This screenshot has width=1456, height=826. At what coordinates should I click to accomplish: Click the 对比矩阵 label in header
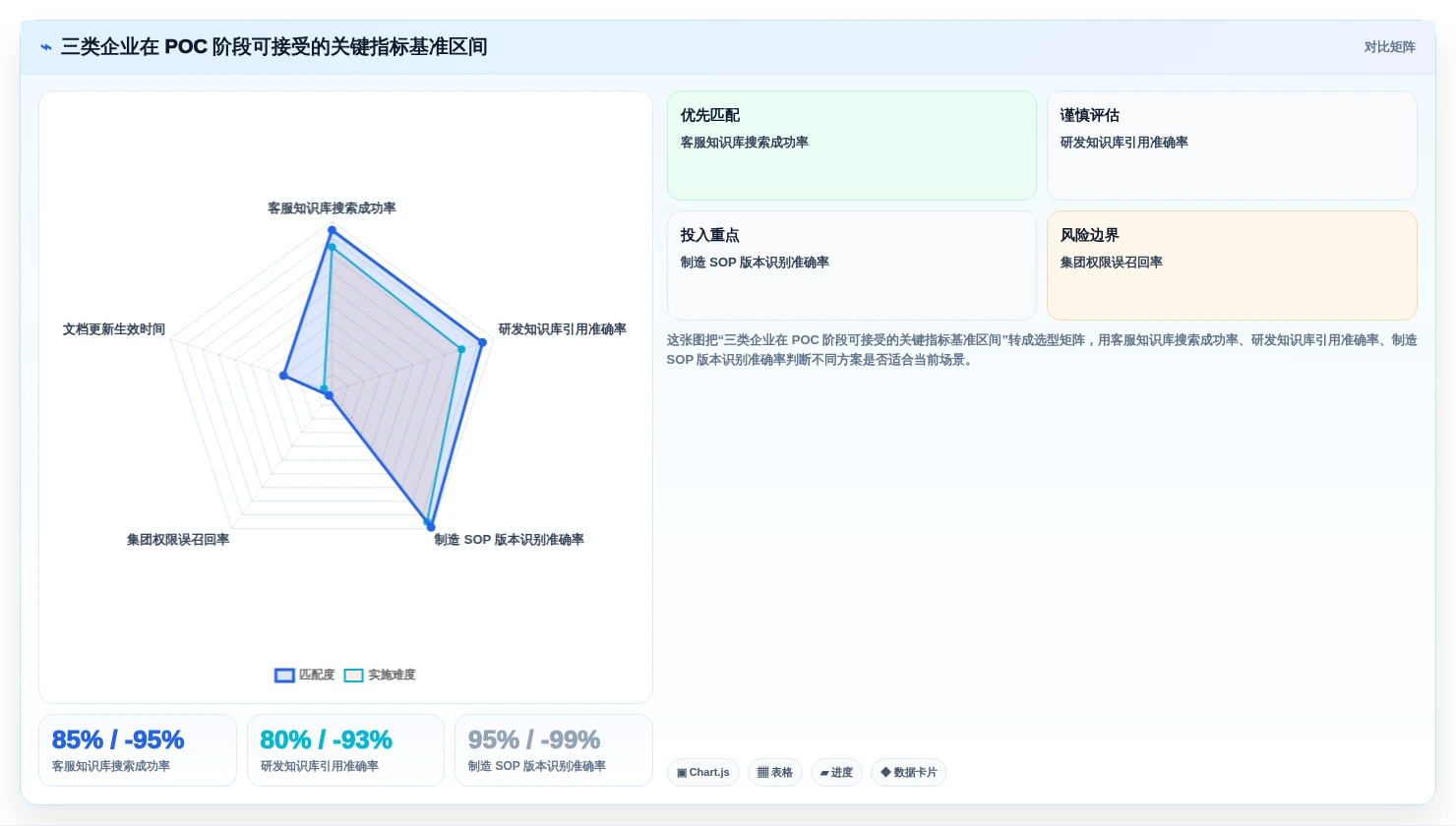pyautogui.click(x=1389, y=47)
